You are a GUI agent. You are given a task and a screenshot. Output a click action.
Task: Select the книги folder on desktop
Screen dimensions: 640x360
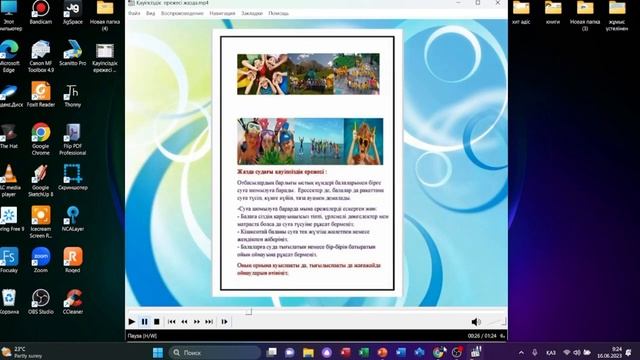pos(553,13)
